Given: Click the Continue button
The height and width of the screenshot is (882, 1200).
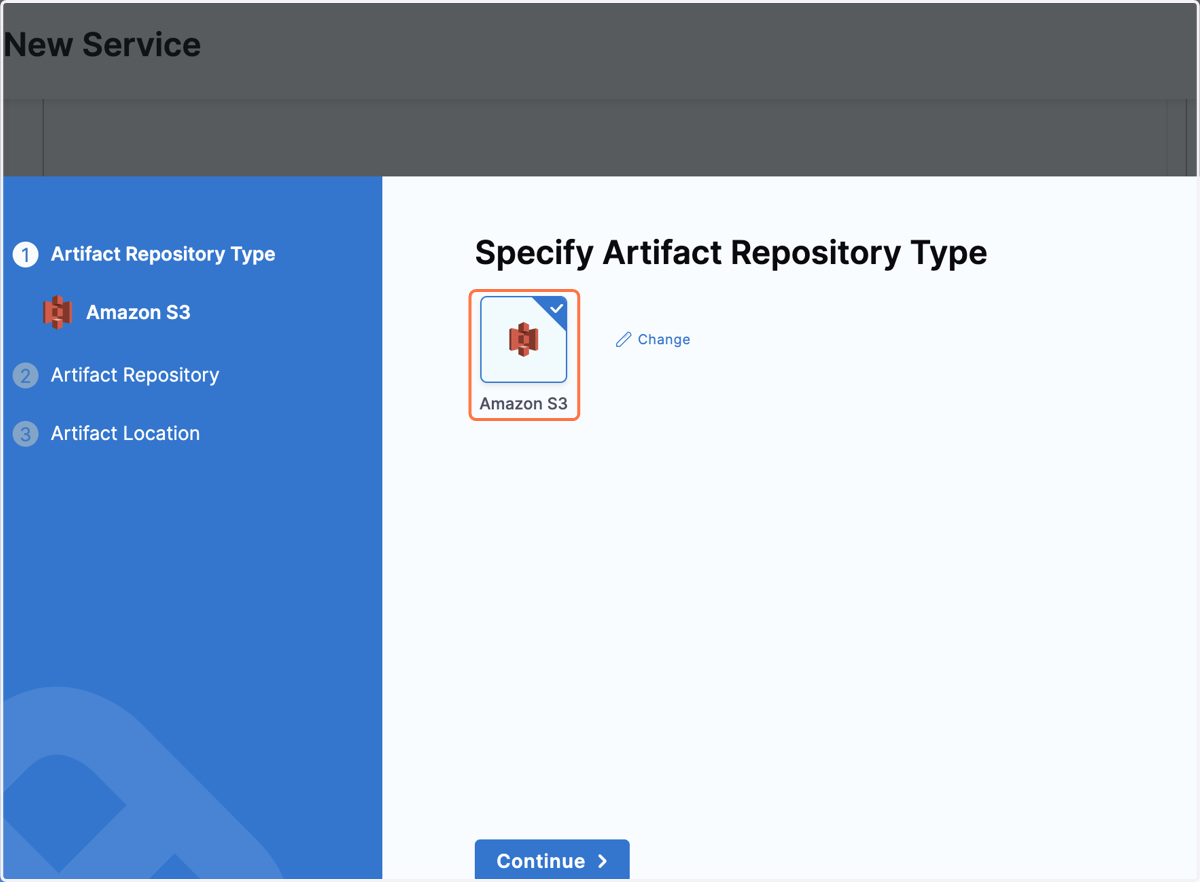Looking at the screenshot, I should pyautogui.click(x=552, y=860).
